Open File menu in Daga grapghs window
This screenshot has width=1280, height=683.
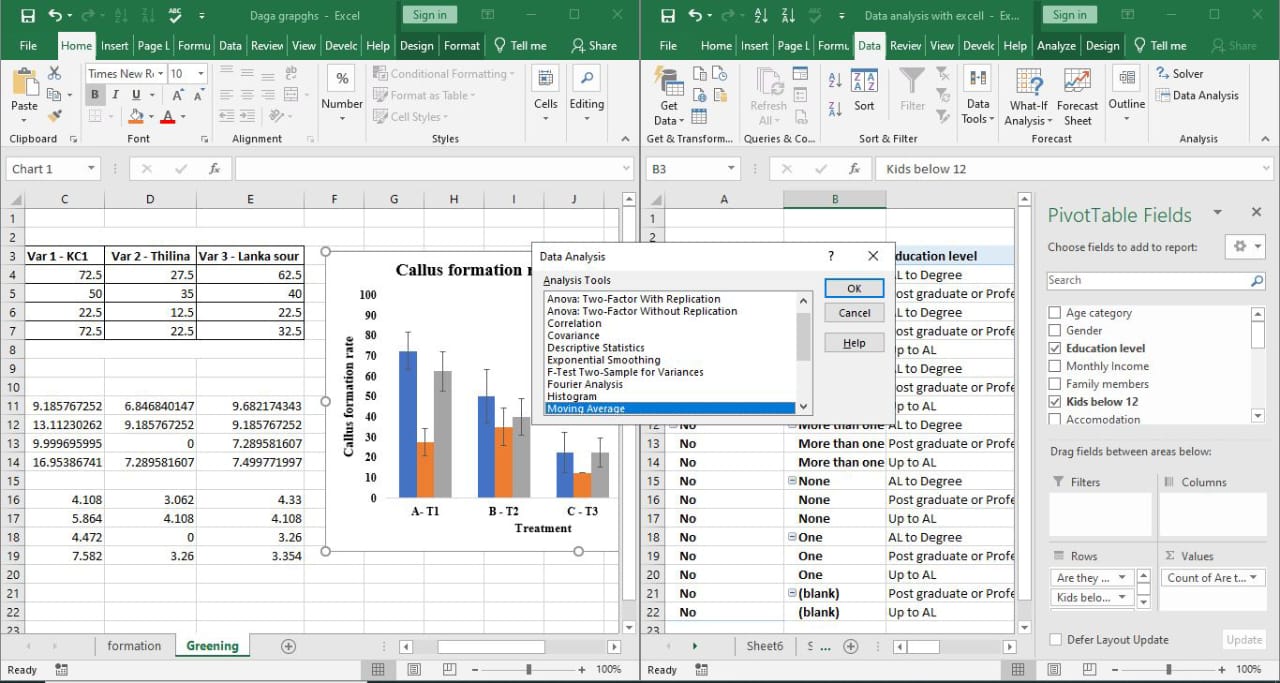coord(28,45)
